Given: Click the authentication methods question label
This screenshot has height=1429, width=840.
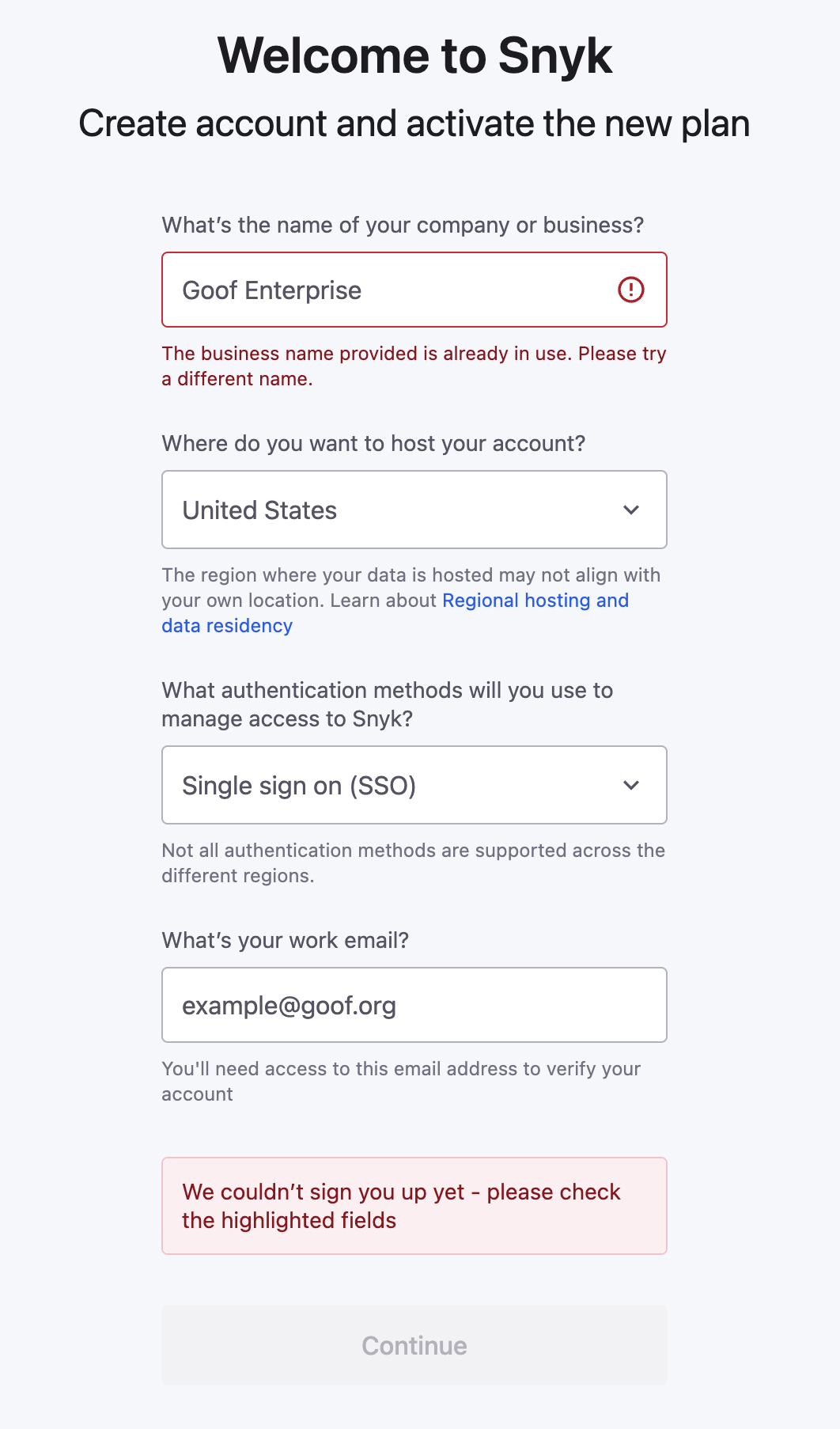Looking at the screenshot, I should pos(387,704).
